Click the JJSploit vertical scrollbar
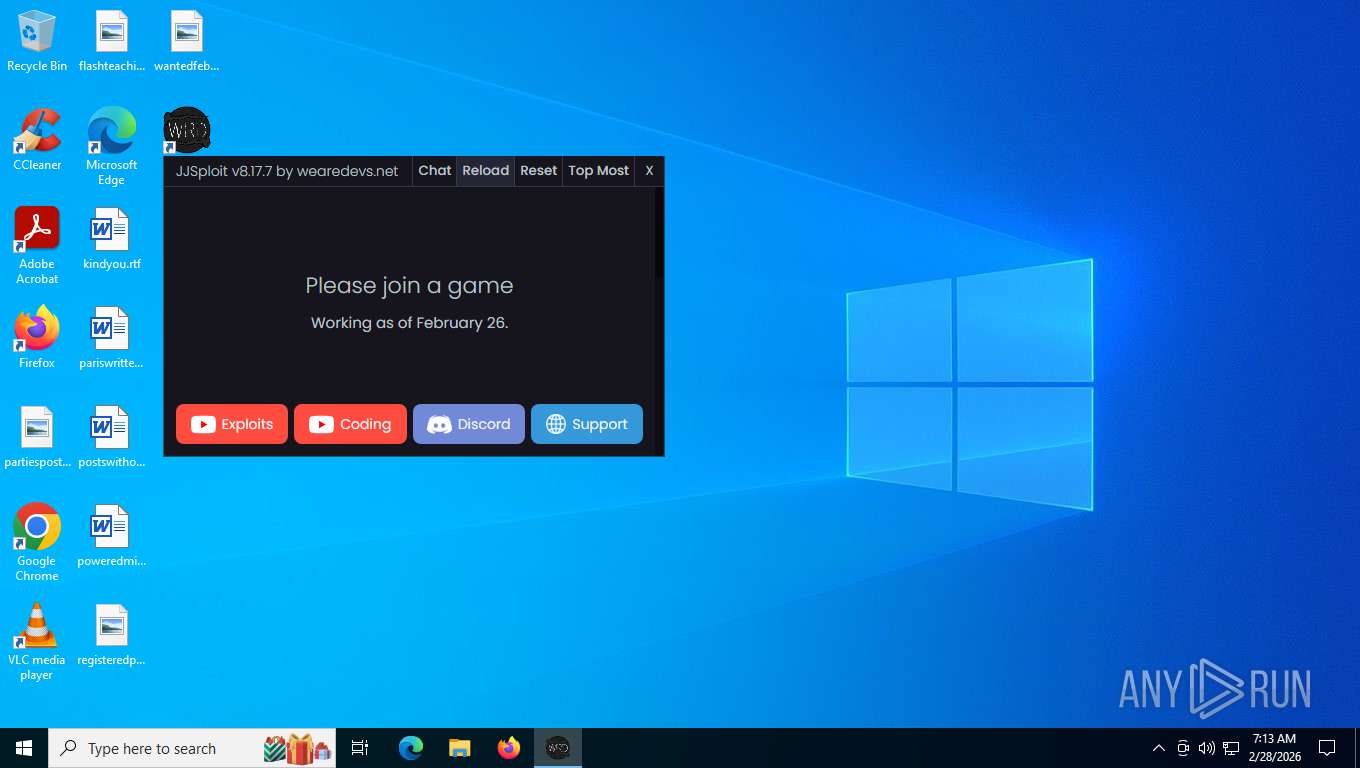This screenshot has height=768, width=1360. pyautogui.click(x=659, y=320)
